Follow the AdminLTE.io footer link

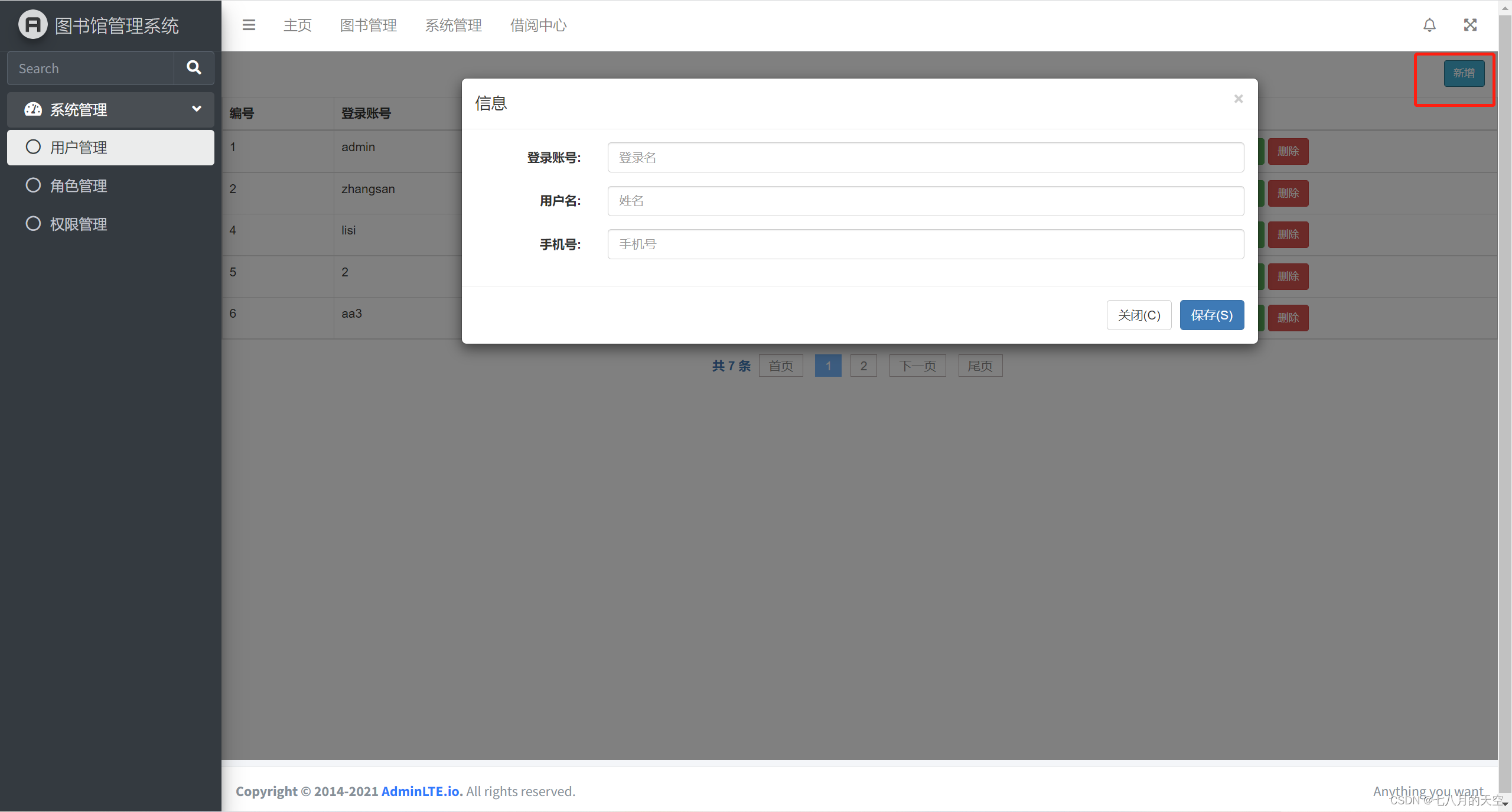(x=420, y=791)
